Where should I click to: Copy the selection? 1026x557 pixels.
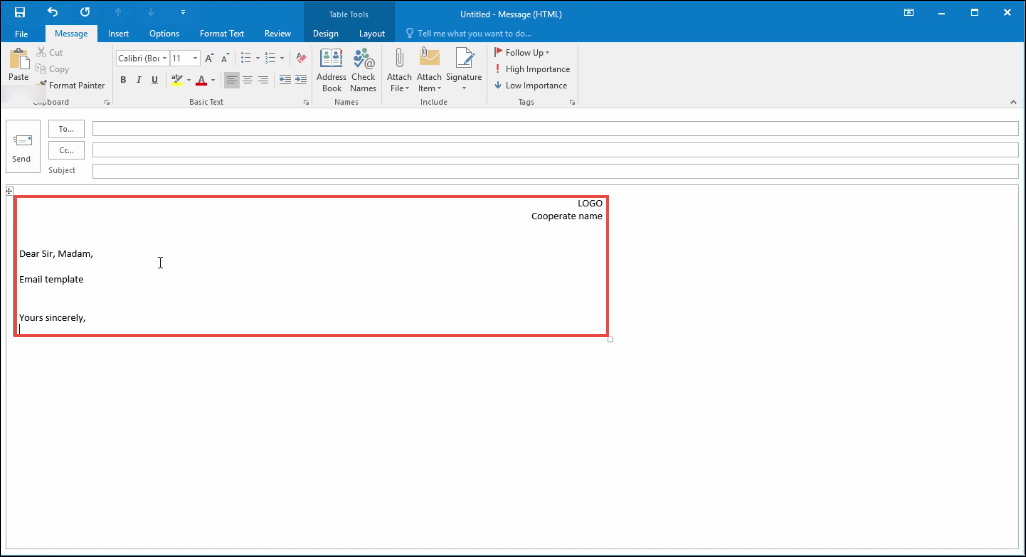tap(52, 69)
